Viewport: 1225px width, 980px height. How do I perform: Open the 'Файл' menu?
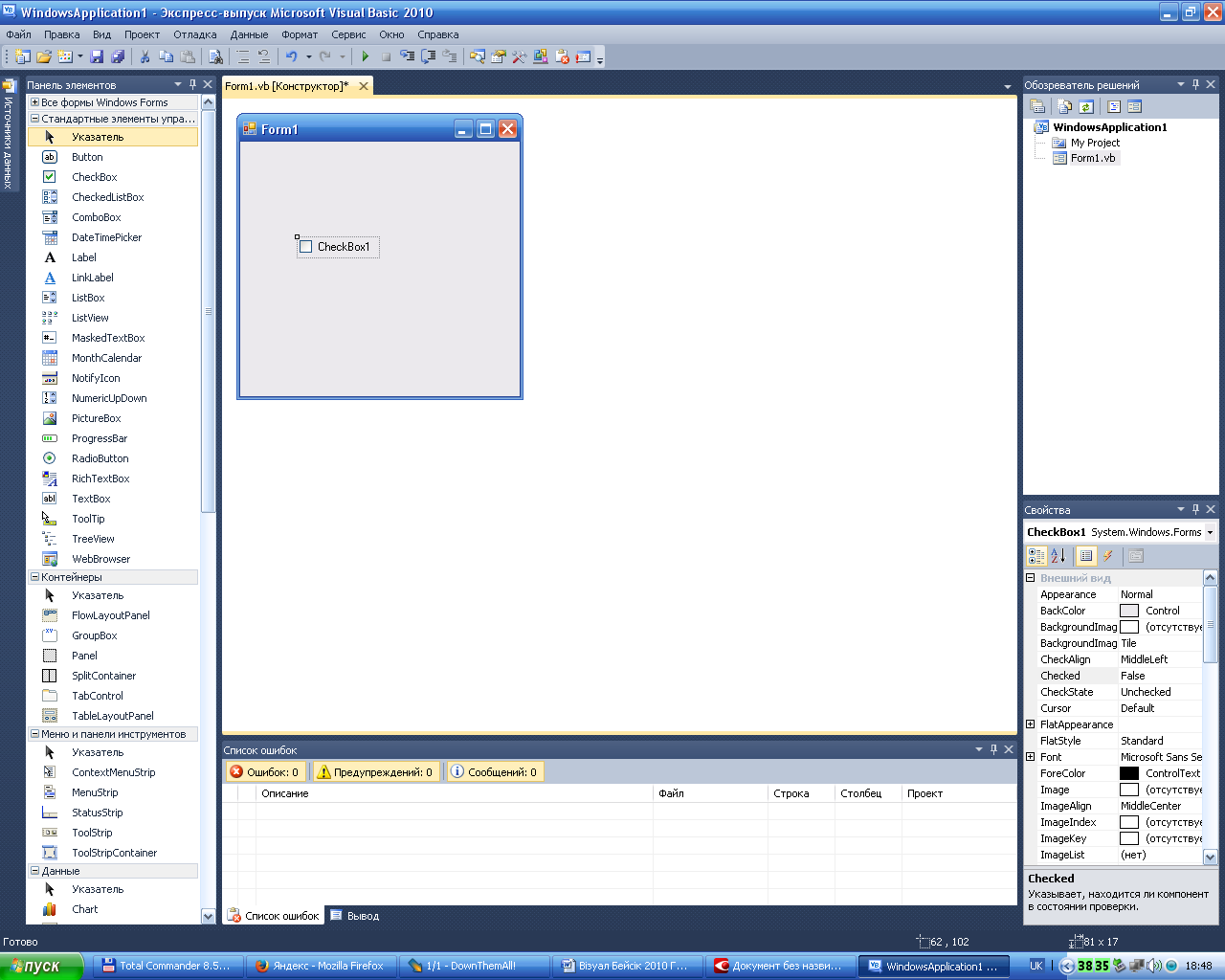18,34
